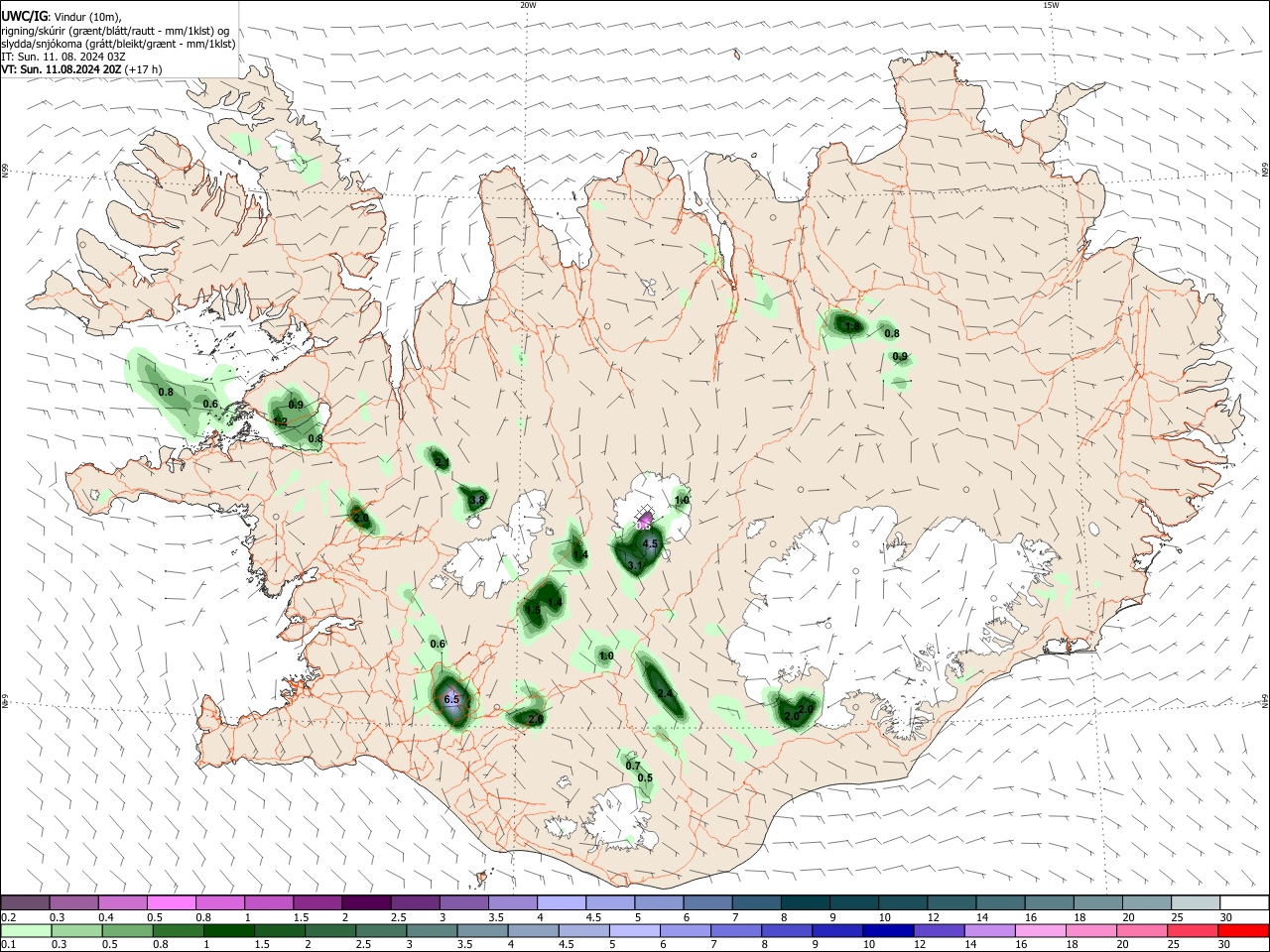Click the 1.5 rainfall value on the map

[534, 611]
